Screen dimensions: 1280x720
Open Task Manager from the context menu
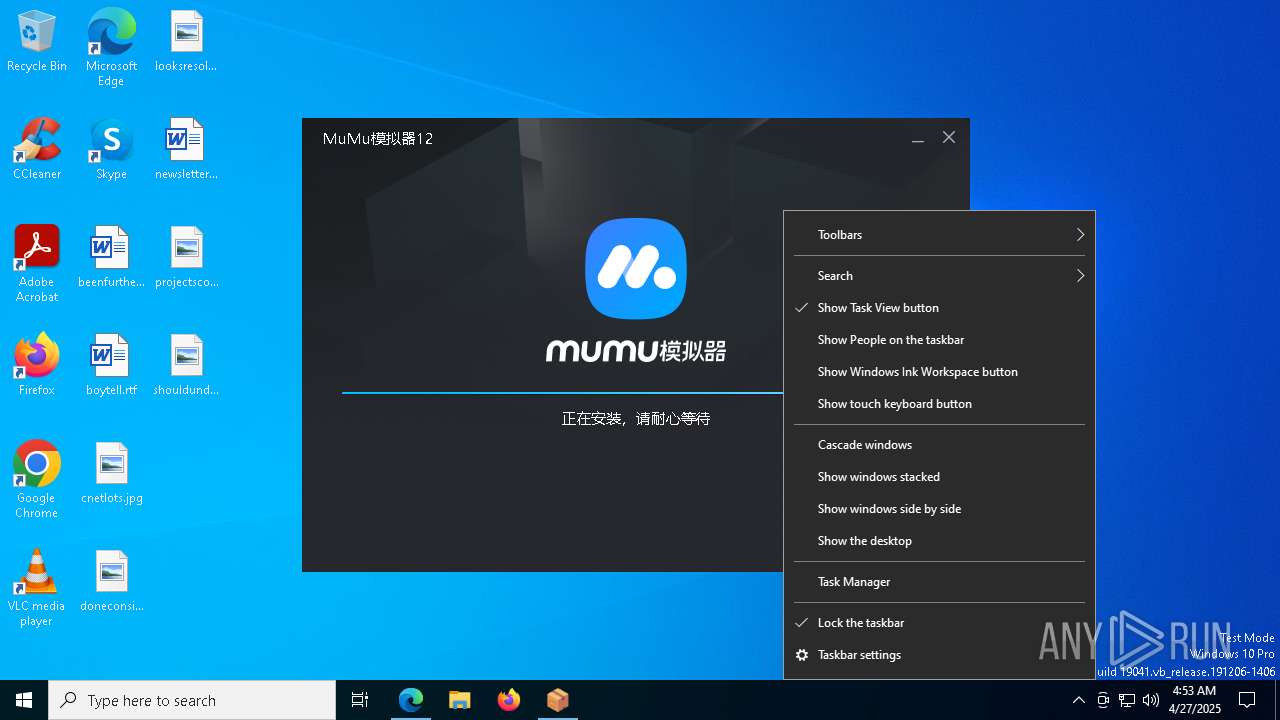tap(939, 582)
